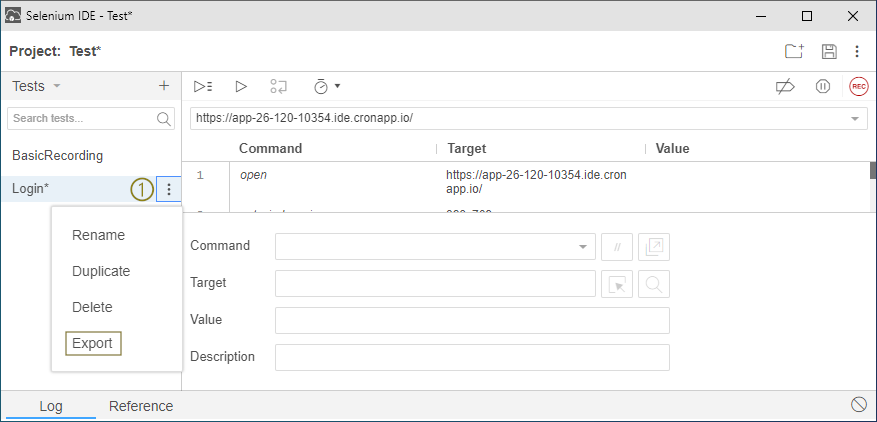Clear the log with circle-slash icon
This screenshot has height=422, width=877.
click(859, 405)
